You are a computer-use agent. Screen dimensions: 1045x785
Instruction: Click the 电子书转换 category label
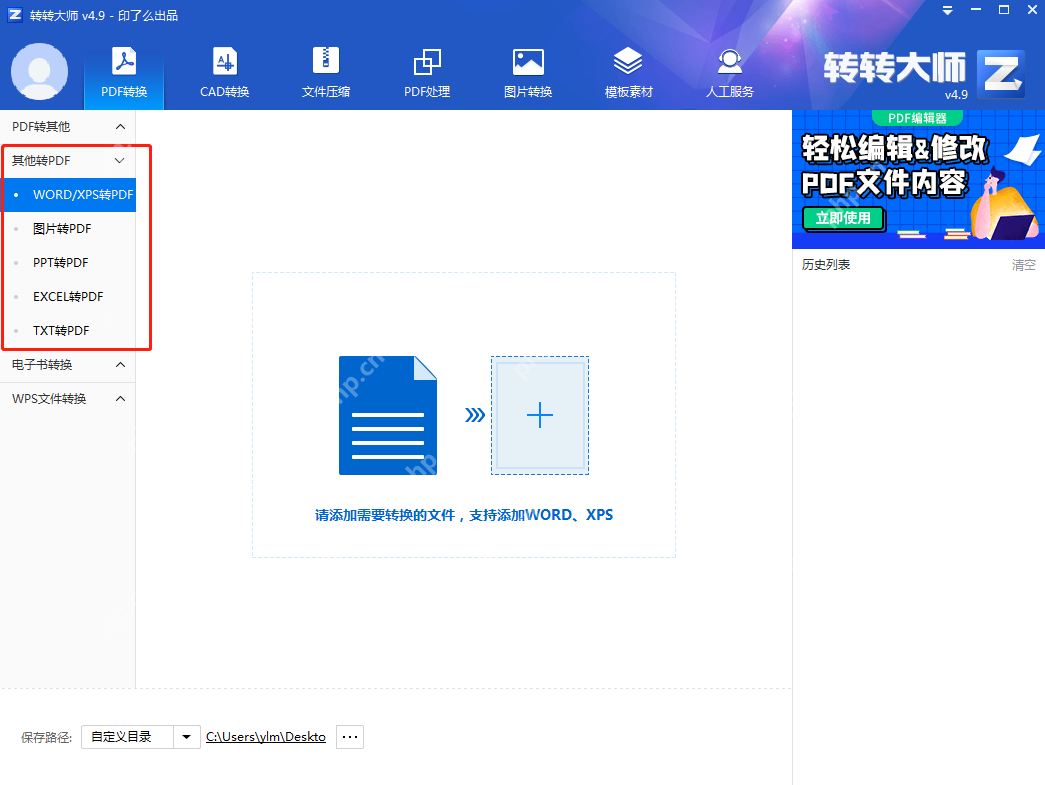pos(42,365)
